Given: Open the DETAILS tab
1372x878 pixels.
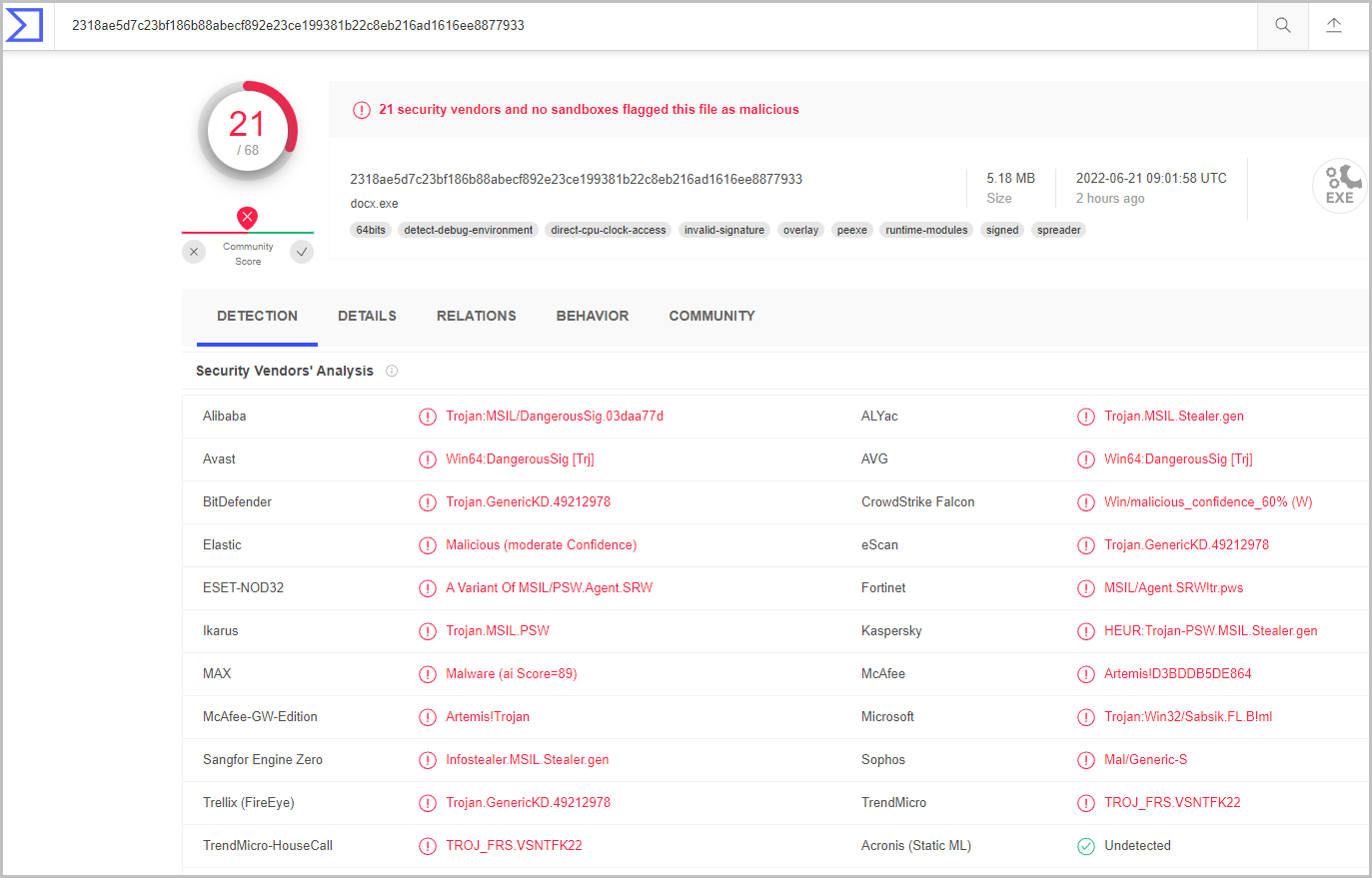Looking at the screenshot, I should (x=367, y=316).
